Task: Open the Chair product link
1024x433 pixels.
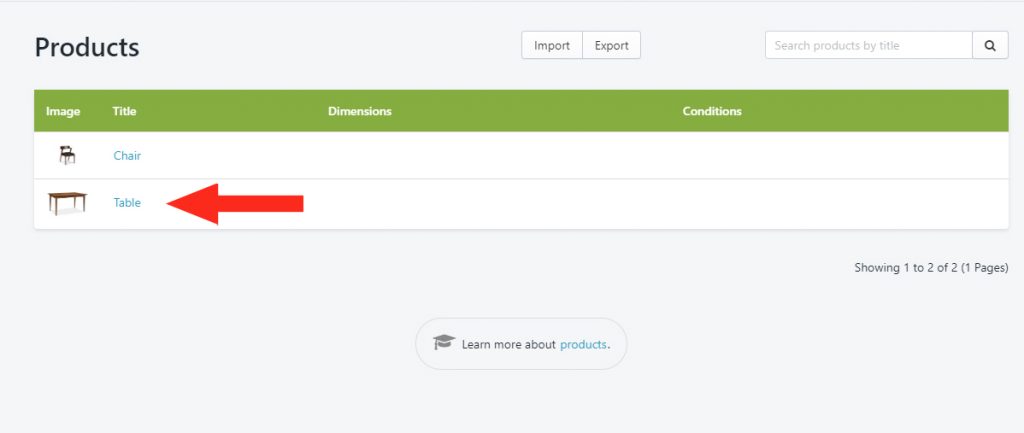Action: 127,155
